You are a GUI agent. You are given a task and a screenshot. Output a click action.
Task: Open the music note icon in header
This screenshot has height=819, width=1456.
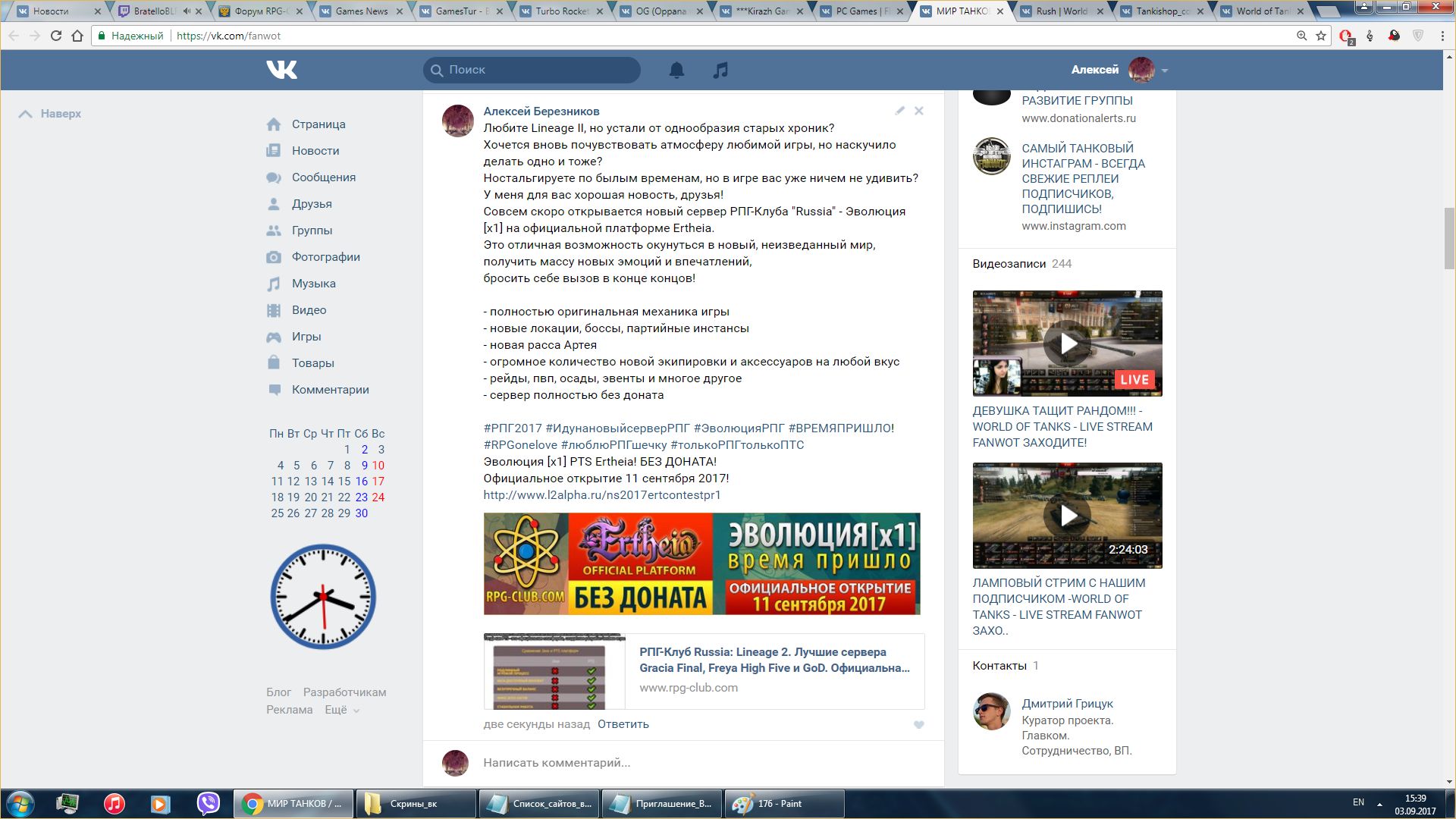(720, 71)
